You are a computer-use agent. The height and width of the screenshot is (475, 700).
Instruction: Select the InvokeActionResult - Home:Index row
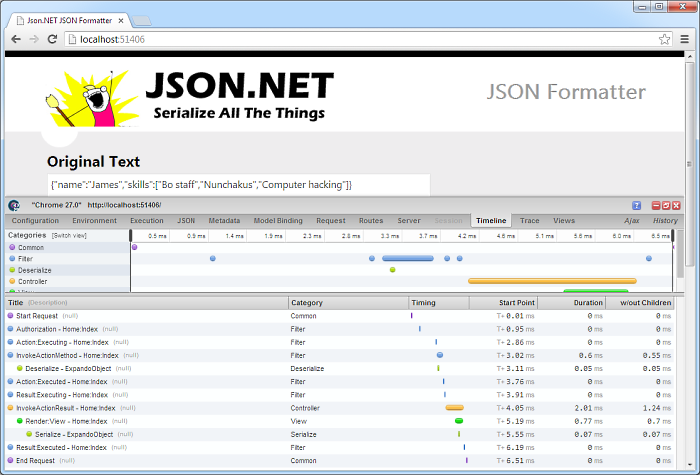[339, 408]
